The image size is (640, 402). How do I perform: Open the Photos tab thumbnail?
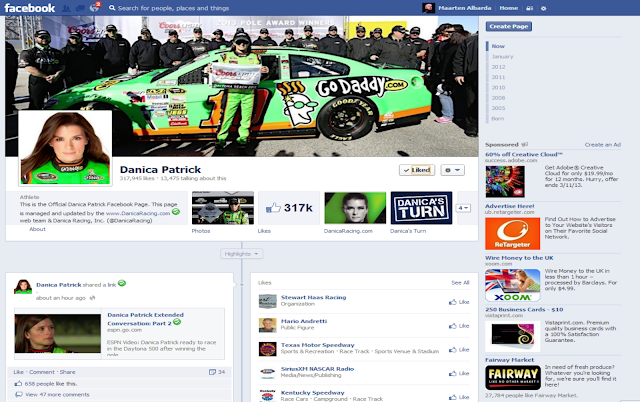pyautogui.click(x=223, y=208)
